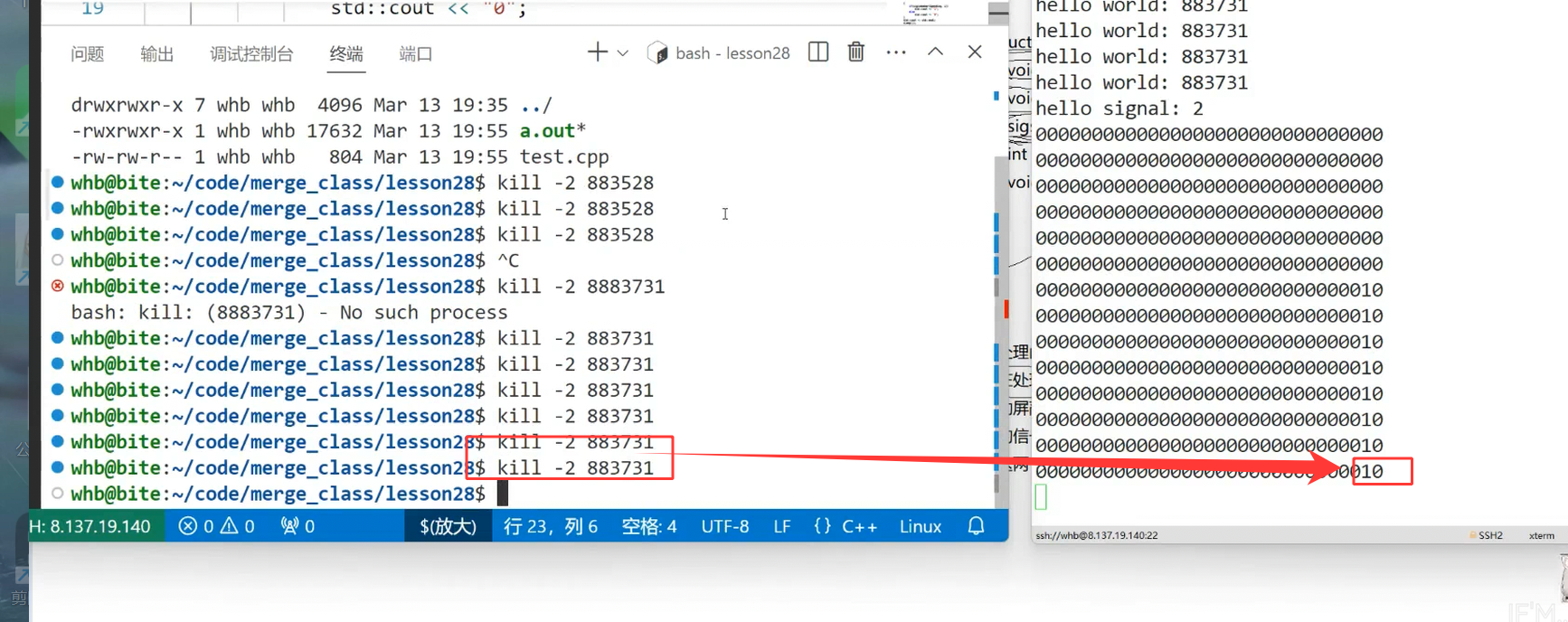Select the 终端 tab
This screenshot has width=1568, height=622.
tap(346, 54)
